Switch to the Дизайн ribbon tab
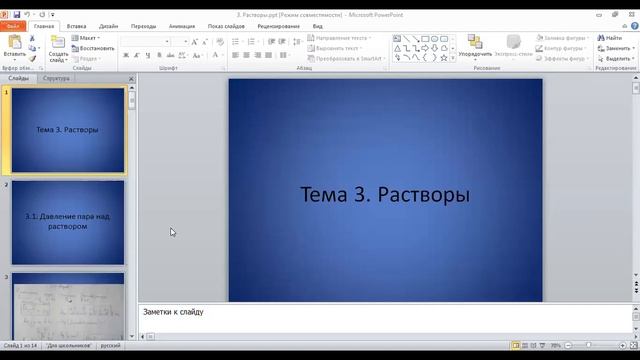 109,26
